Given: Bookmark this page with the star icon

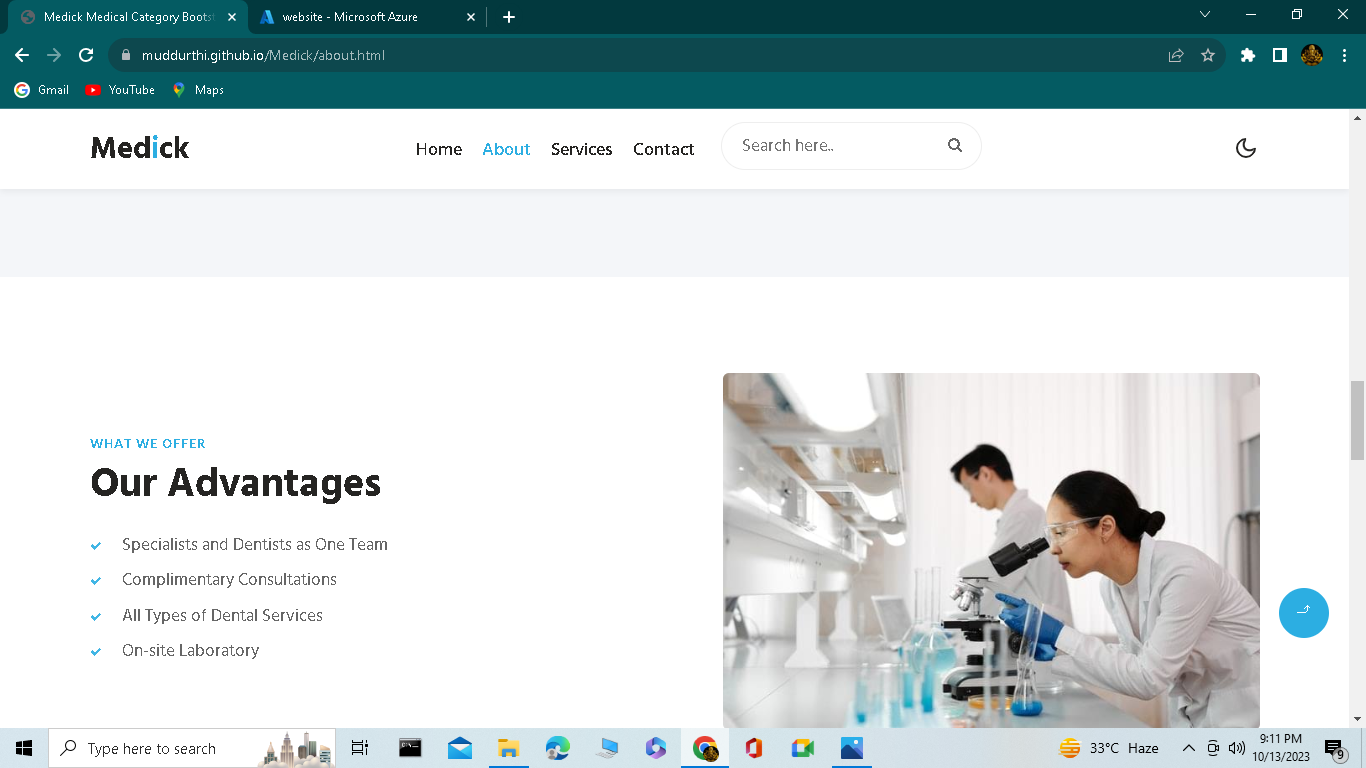Looking at the screenshot, I should tap(1209, 55).
